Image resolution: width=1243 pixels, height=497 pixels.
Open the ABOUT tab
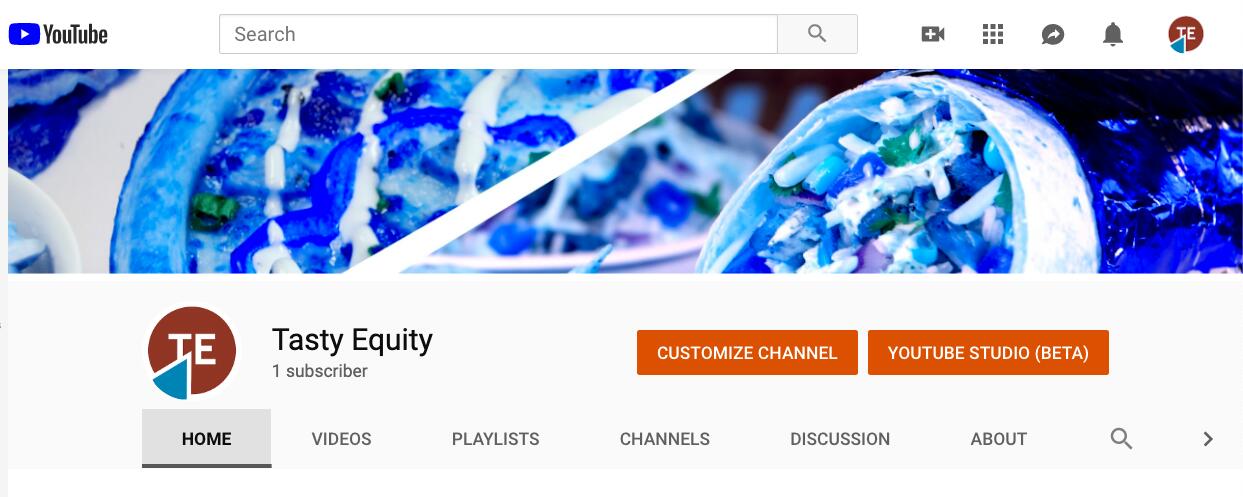click(999, 438)
